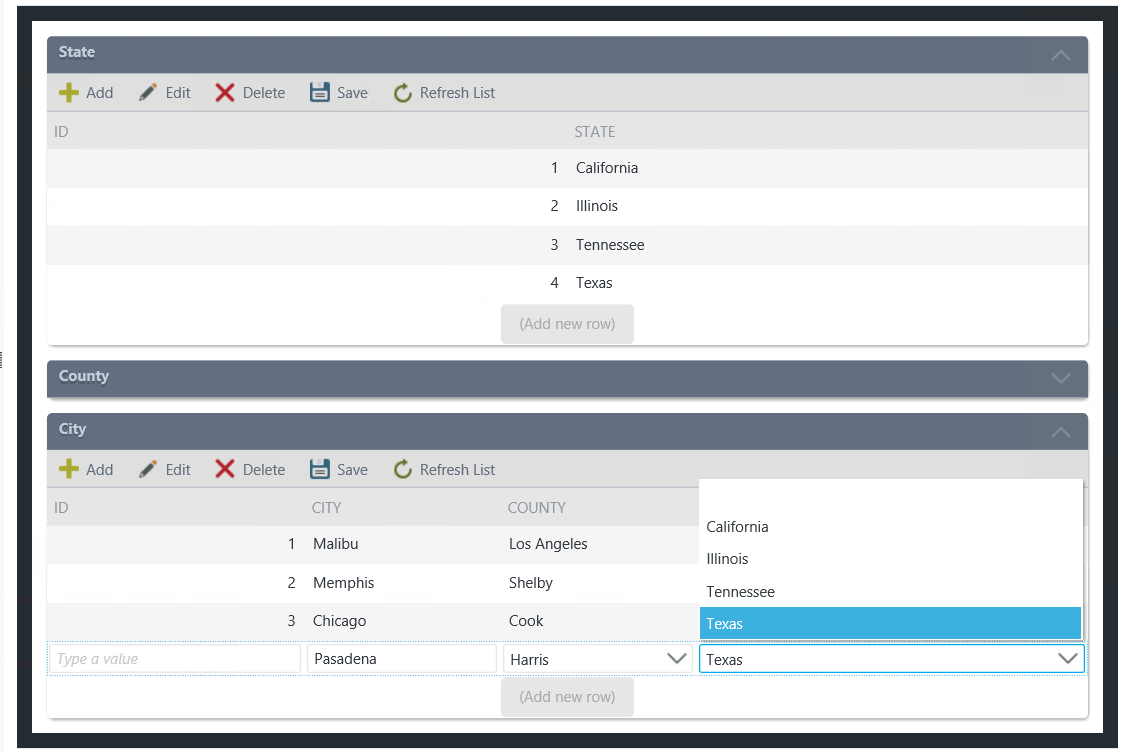Click the Cook county cell
This screenshot has height=753, width=1121.
[525, 621]
